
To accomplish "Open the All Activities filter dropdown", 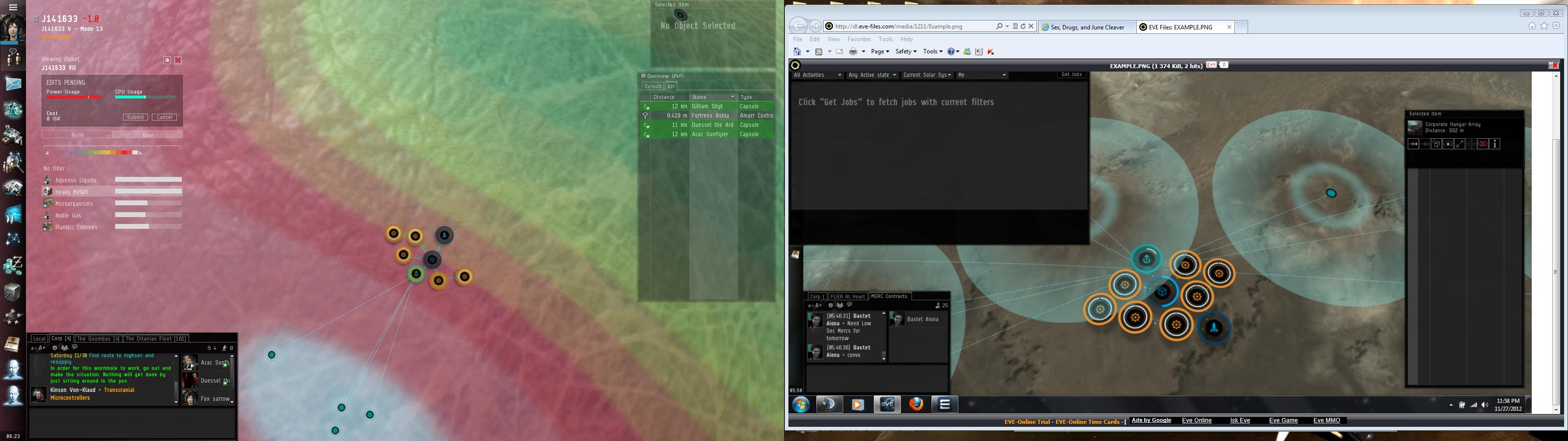I will click(x=817, y=75).
